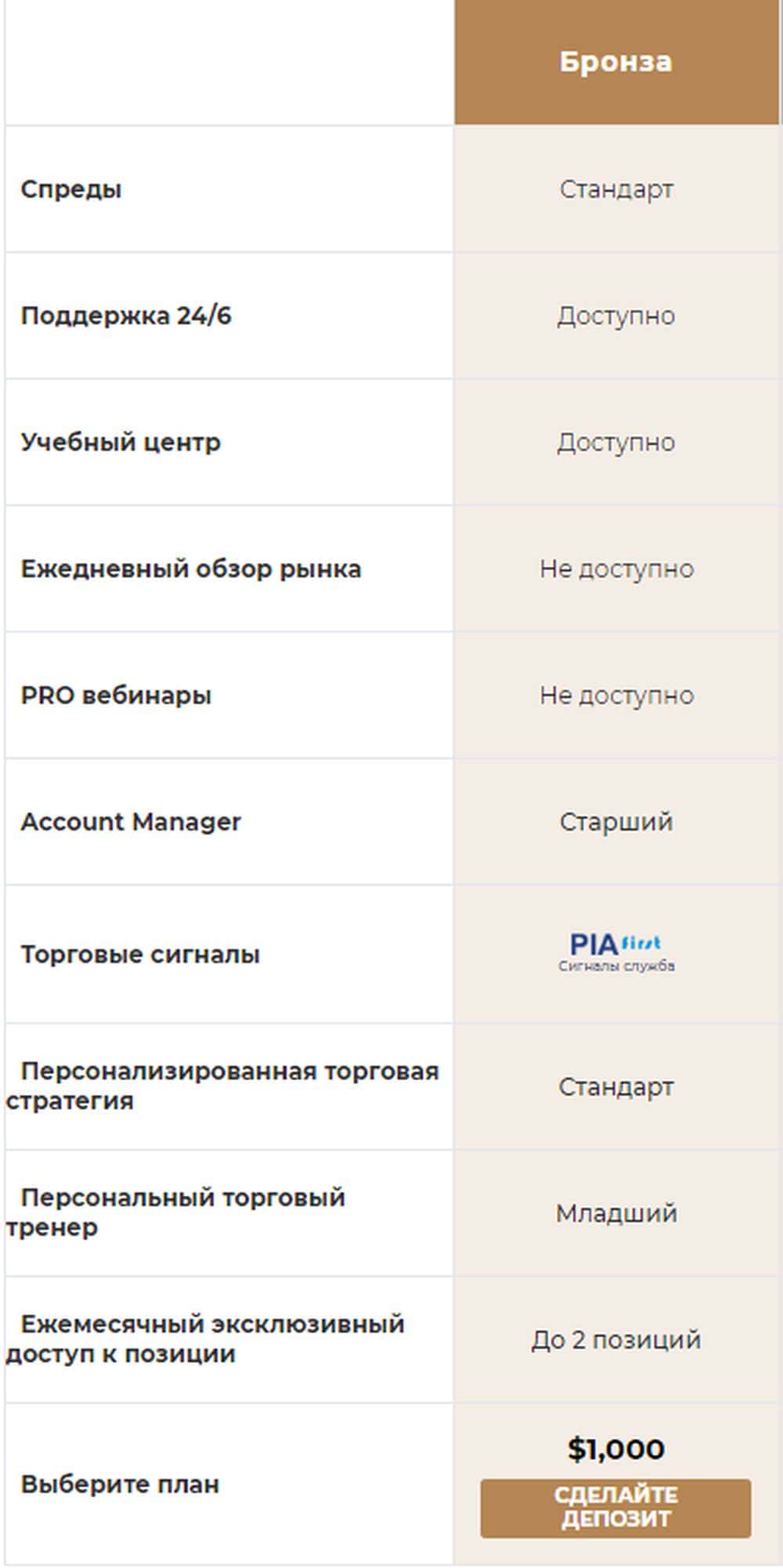The height and width of the screenshot is (1568, 783).
Task: Select the Старший account manager value
Action: (x=616, y=822)
